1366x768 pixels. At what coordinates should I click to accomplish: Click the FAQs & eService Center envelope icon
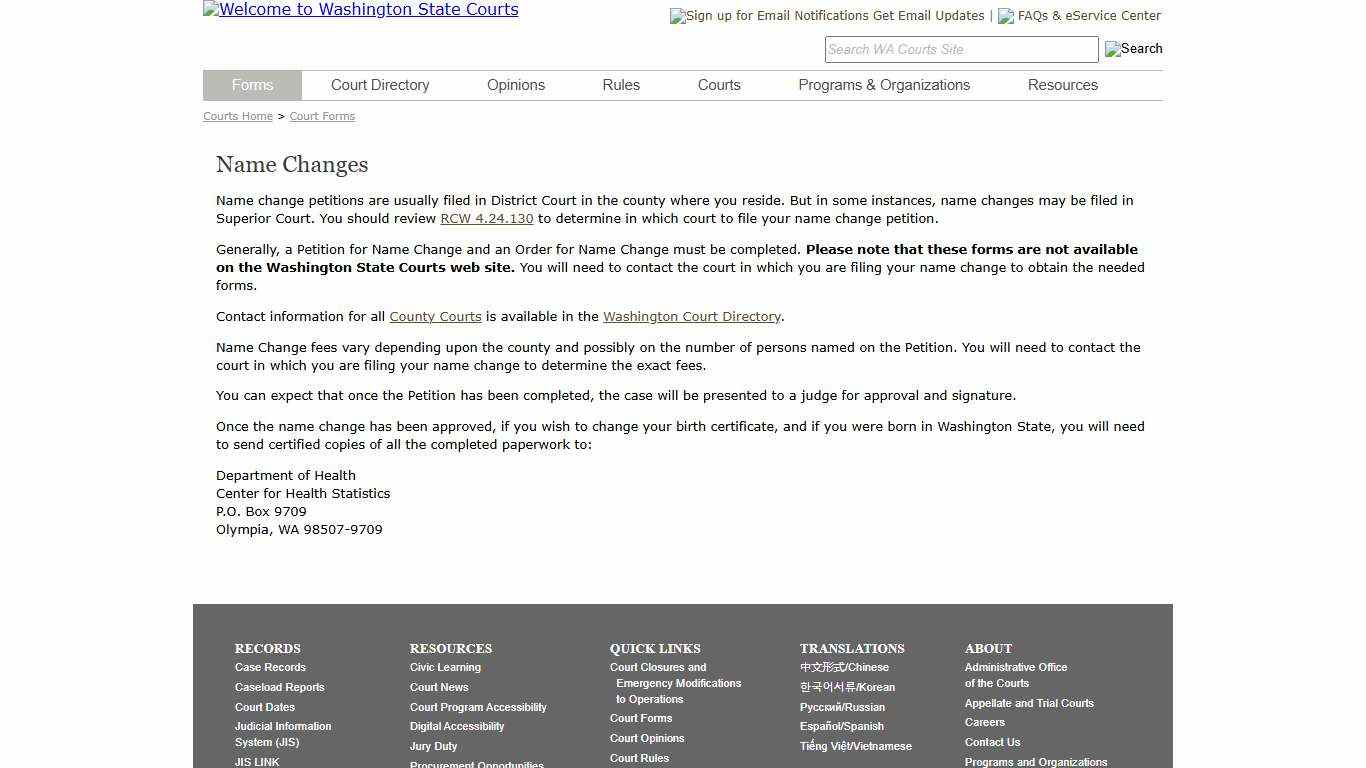1005,16
